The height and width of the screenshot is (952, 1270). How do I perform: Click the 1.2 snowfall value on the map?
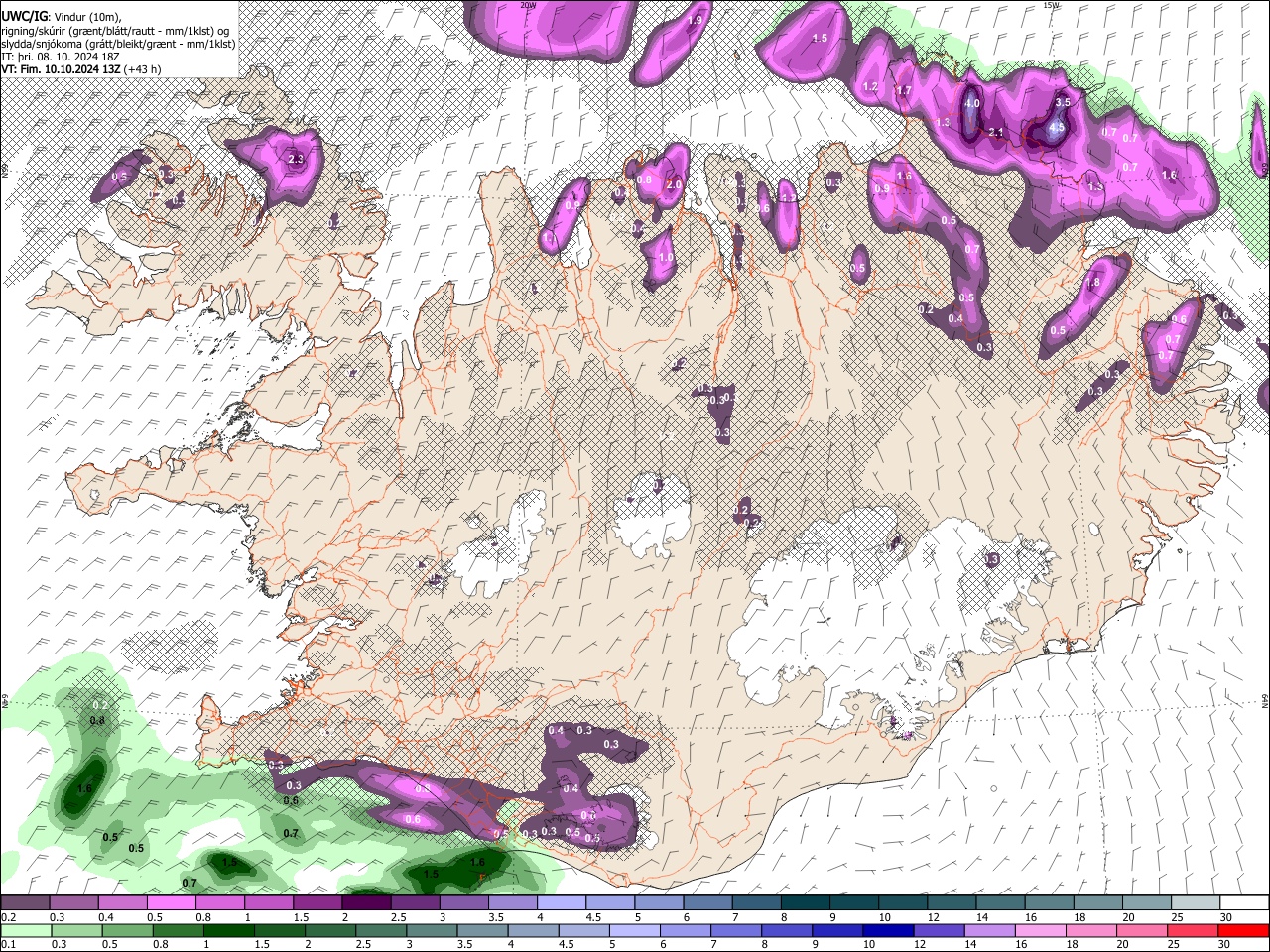tap(871, 87)
